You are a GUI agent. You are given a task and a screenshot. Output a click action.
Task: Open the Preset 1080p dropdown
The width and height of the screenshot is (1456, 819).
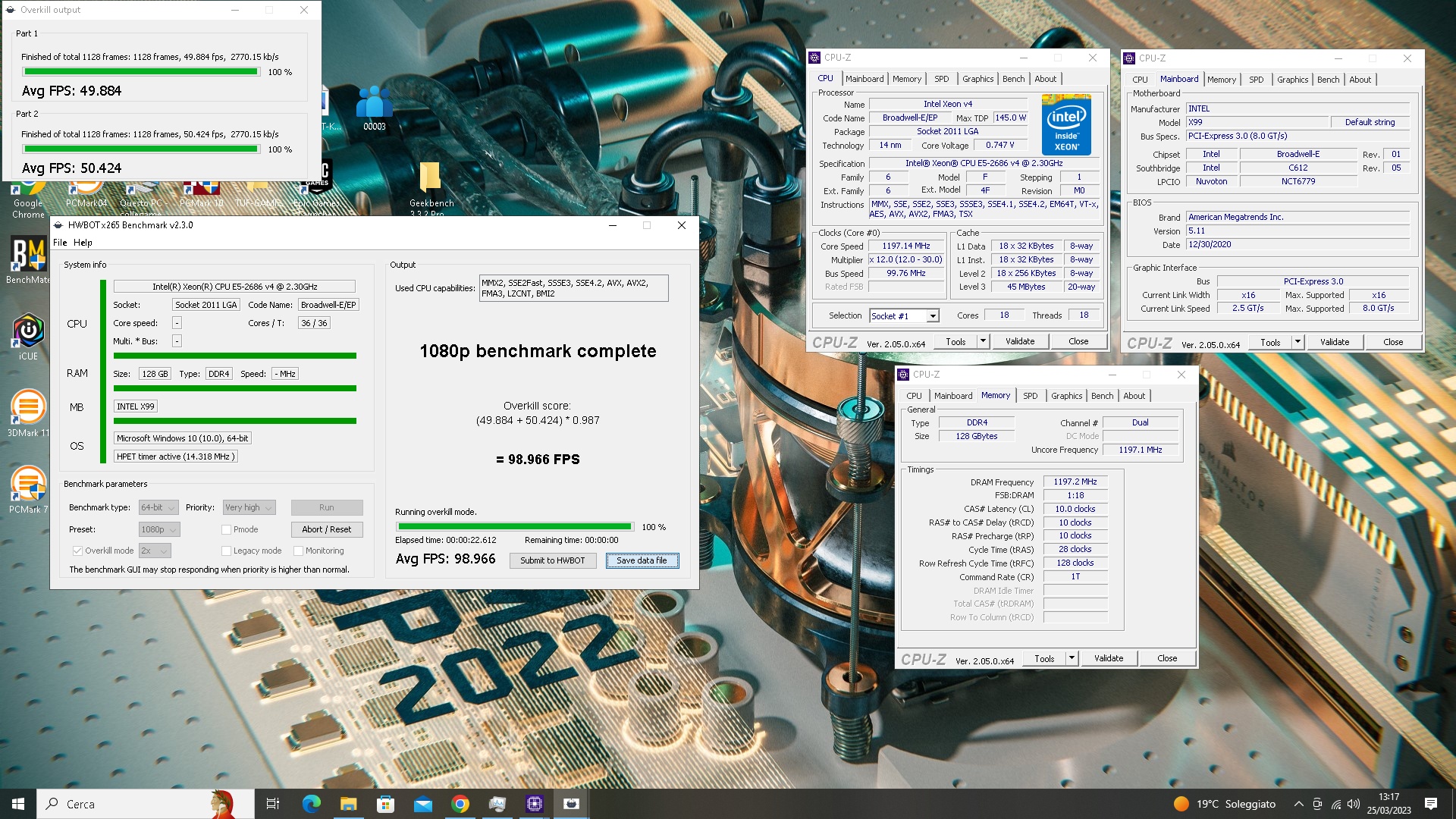[158, 529]
